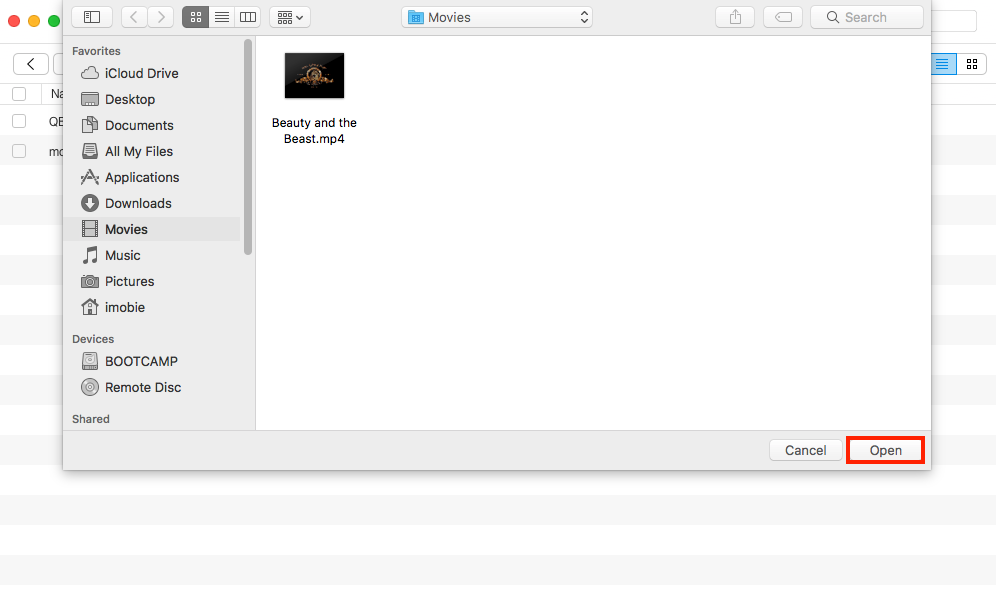Click the red close window button

14,21
